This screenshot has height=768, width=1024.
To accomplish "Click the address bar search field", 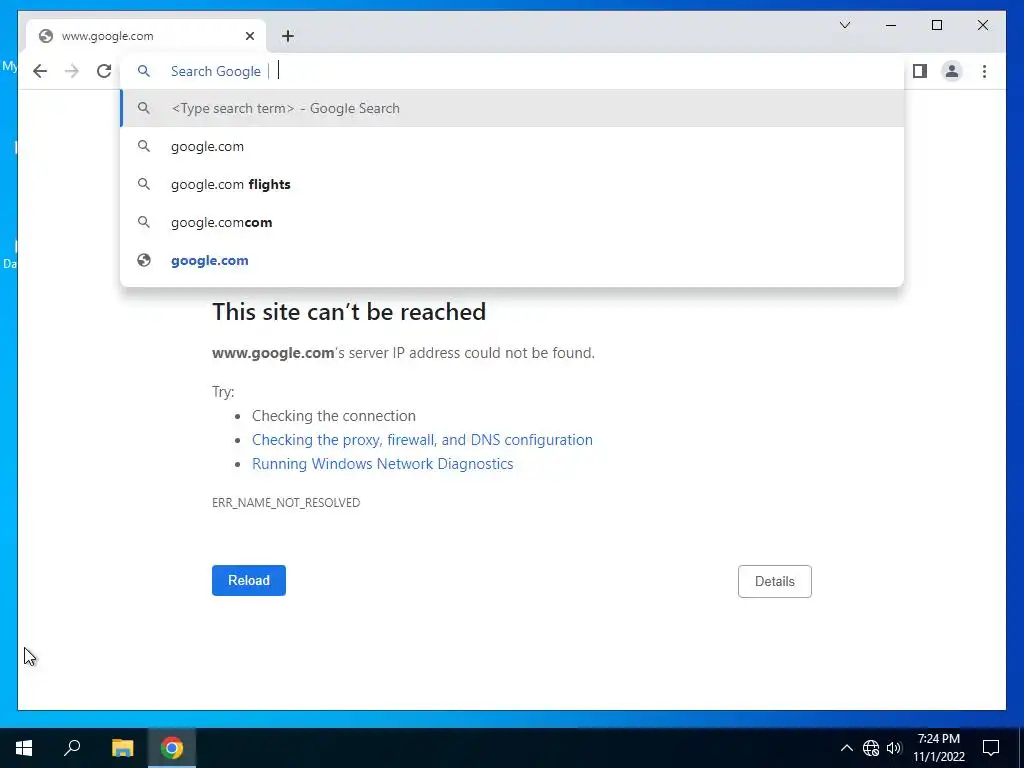I will click(x=513, y=71).
